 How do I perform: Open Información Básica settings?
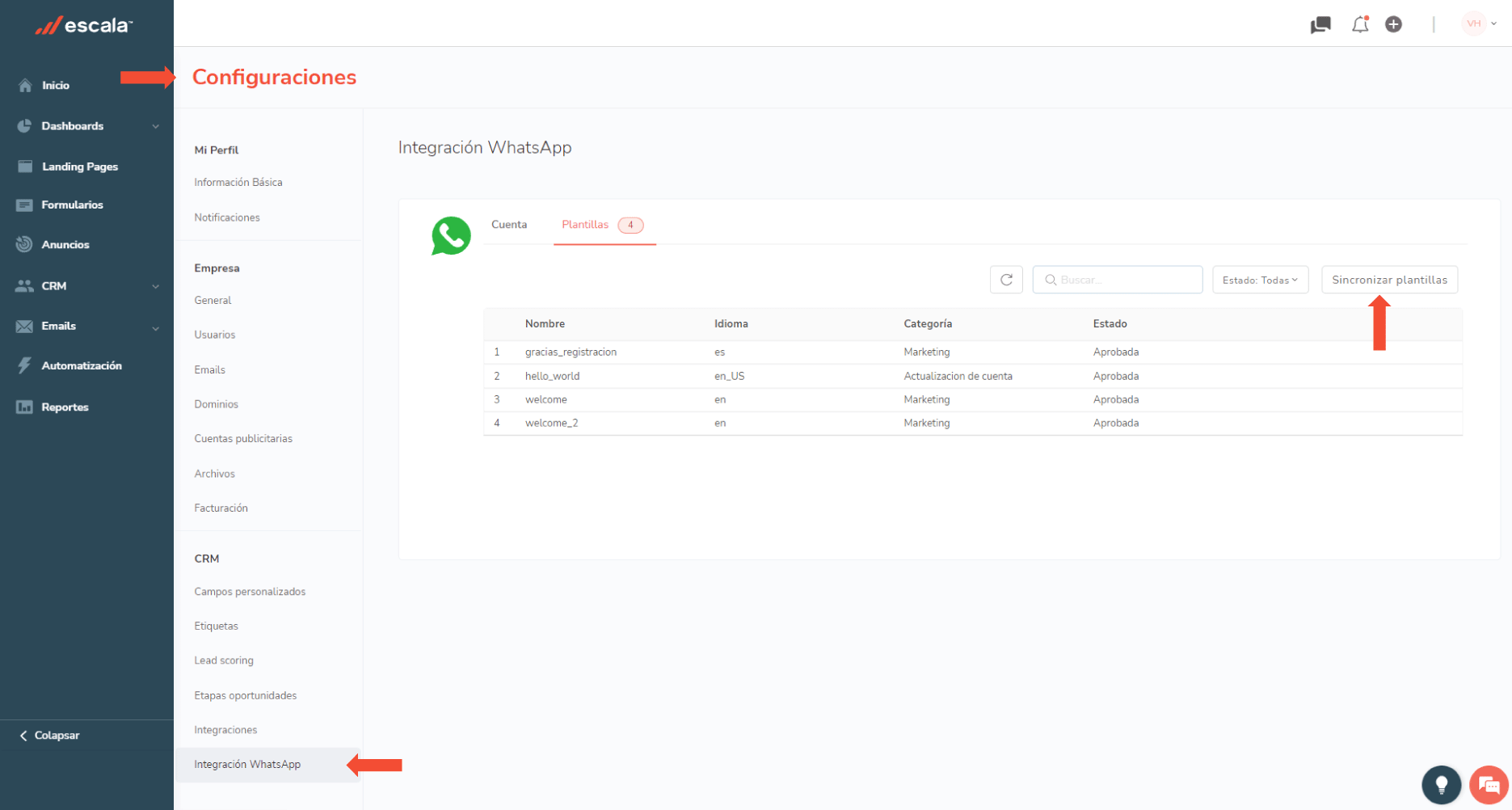238,183
